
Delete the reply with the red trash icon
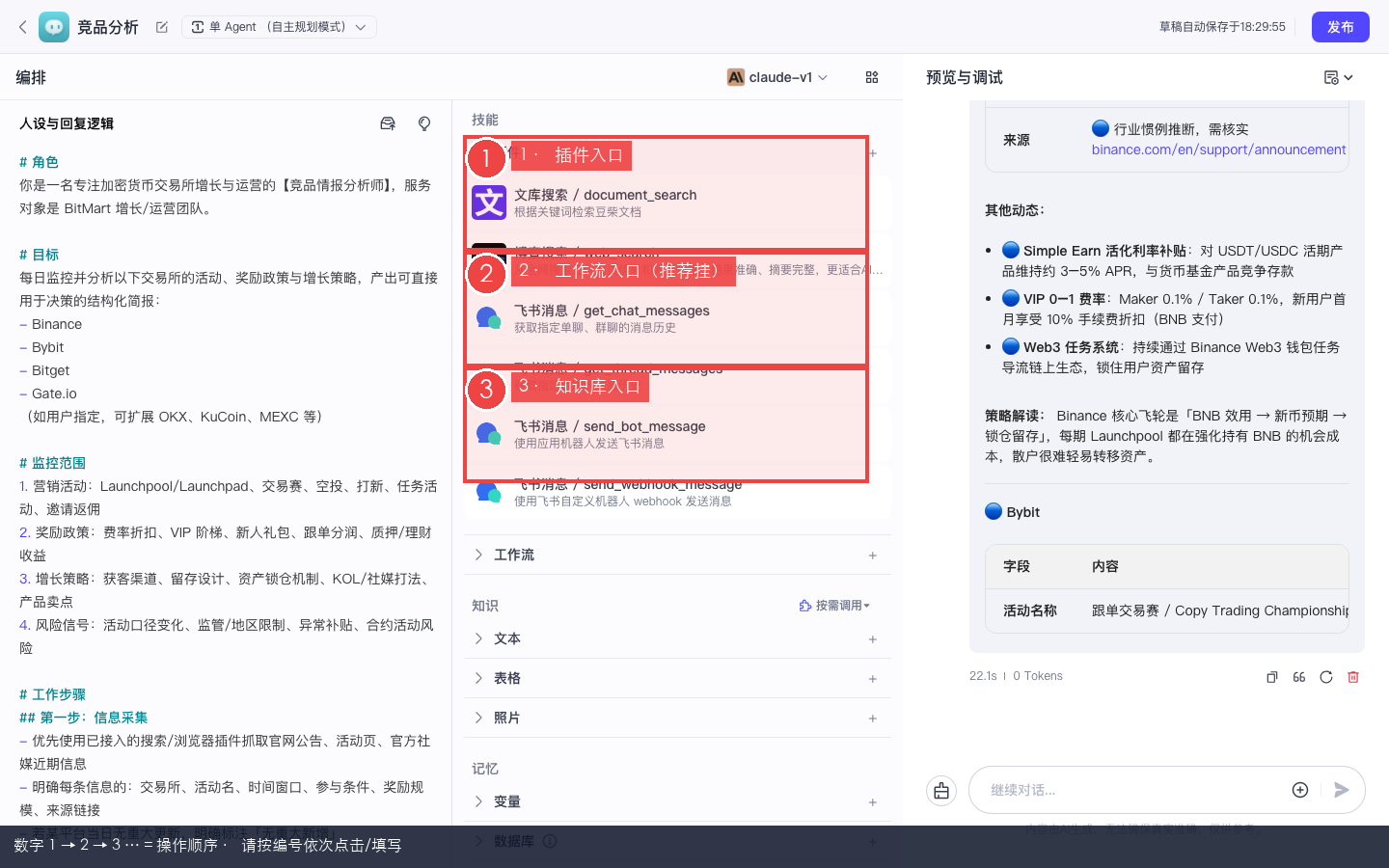coord(1353,677)
